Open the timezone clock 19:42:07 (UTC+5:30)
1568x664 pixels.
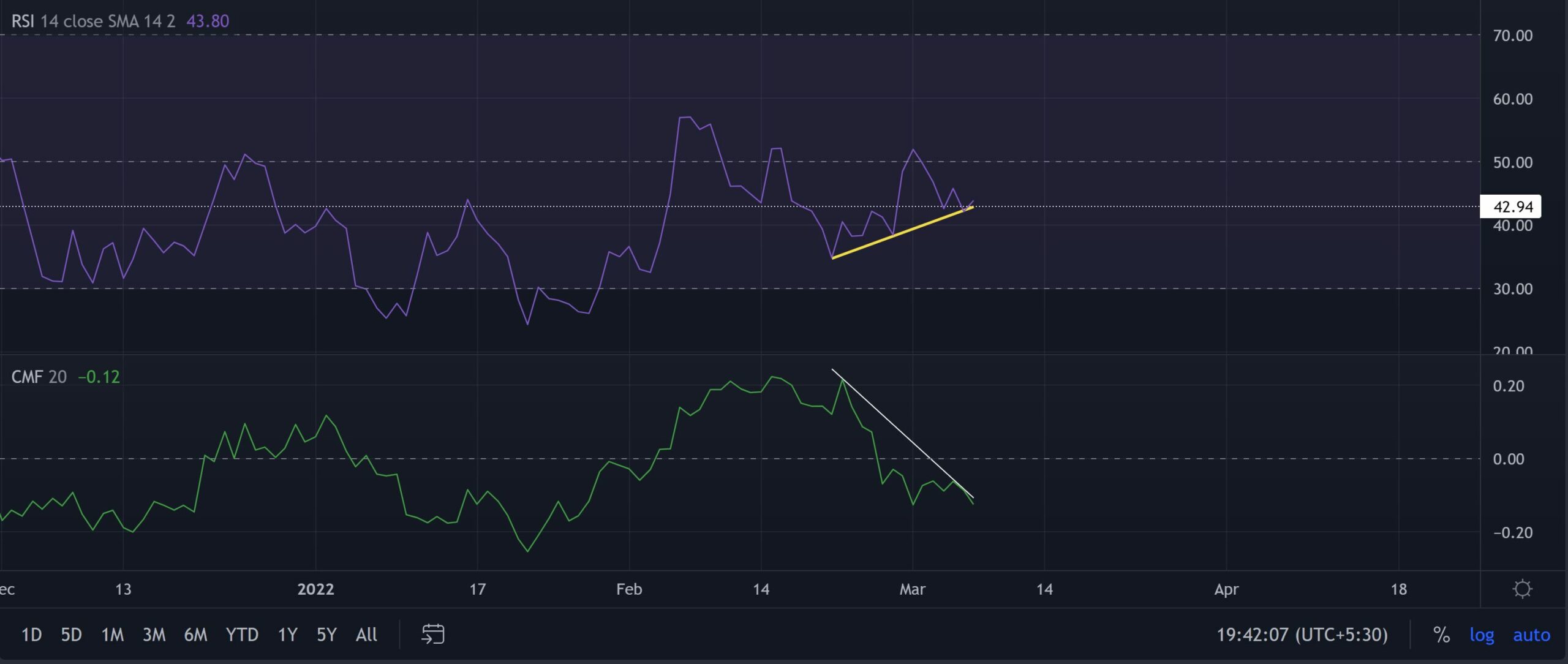coord(1302,635)
